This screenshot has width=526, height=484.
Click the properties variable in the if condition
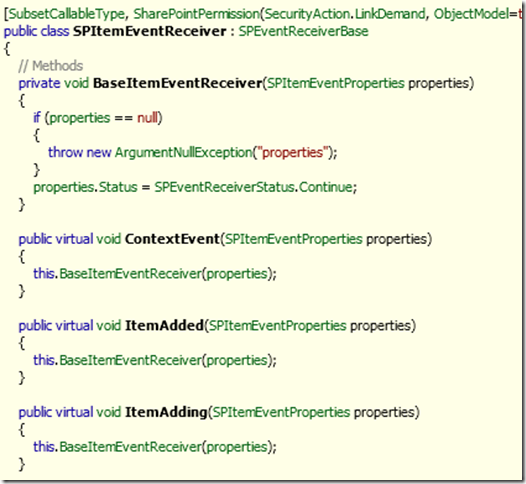pyautogui.click(x=80, y=118)
